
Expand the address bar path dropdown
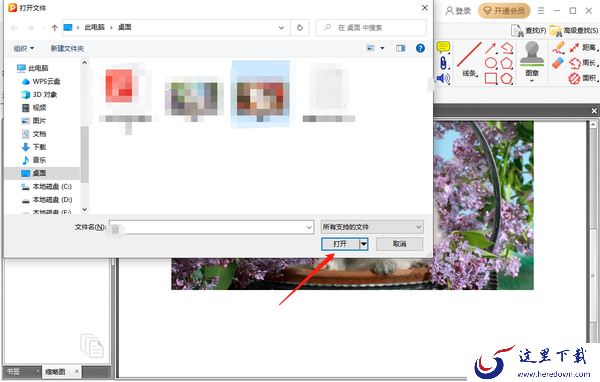pyautogui.click(x=281, y=28)
